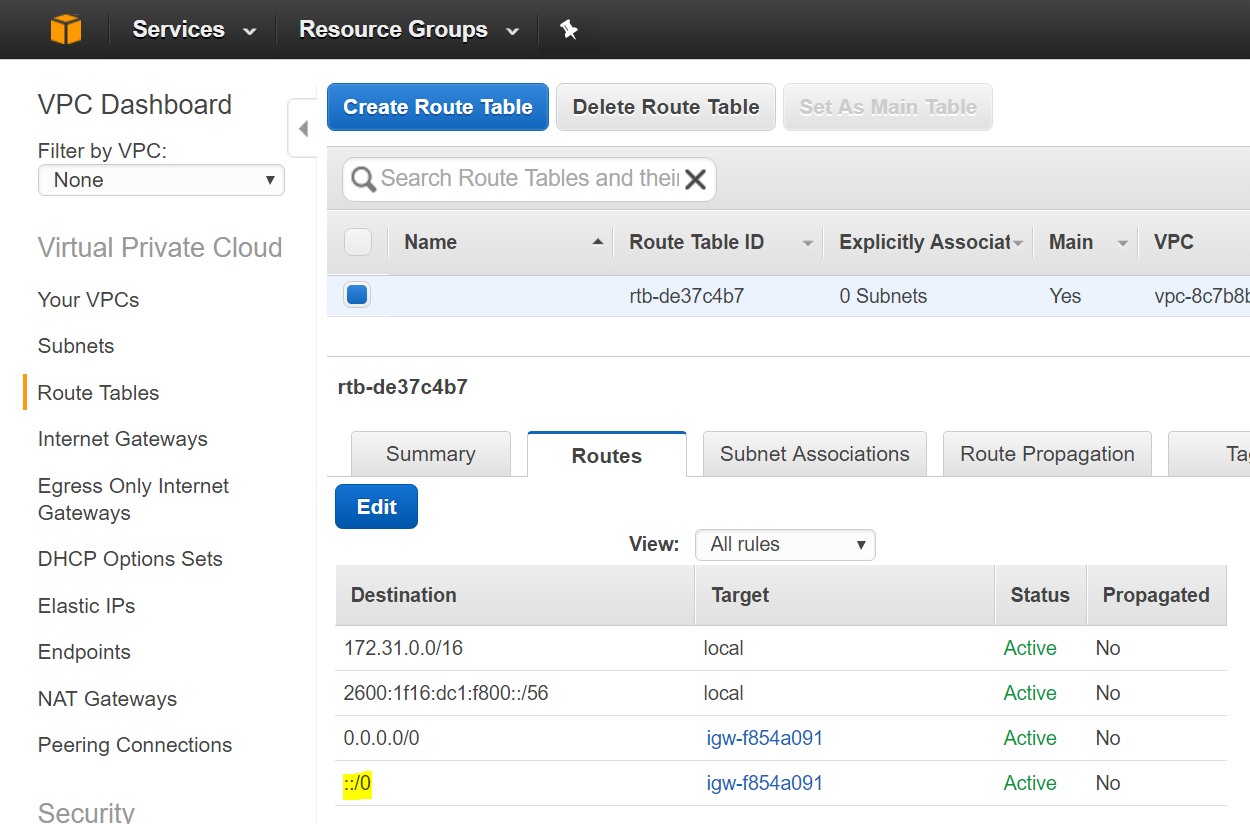This screenshot has width=1250, height=824.
Task: Click destination 0.0.0.0/0
Action: (381, 738)
